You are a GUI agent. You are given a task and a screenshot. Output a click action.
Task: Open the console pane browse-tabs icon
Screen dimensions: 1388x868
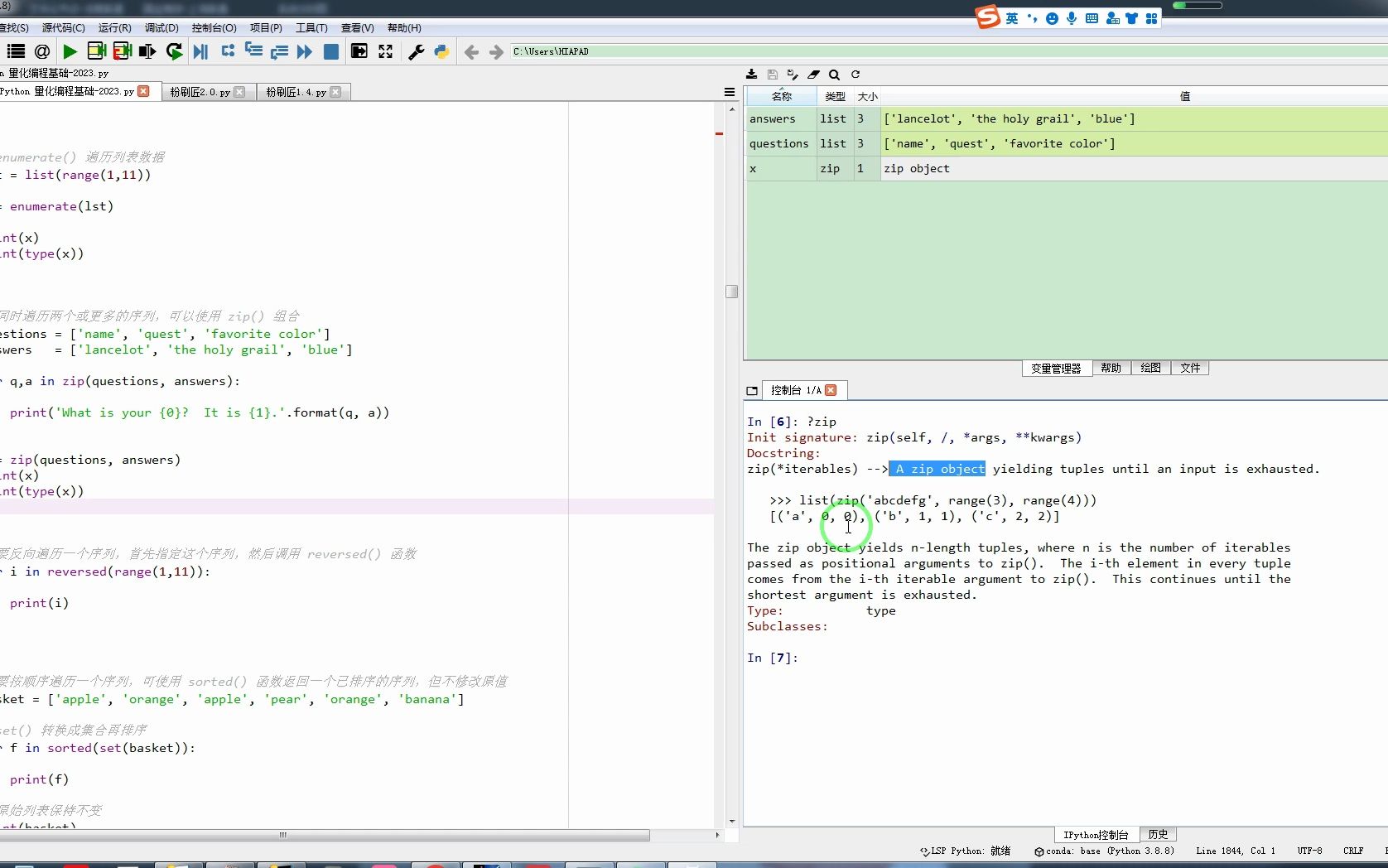[752, 391]
